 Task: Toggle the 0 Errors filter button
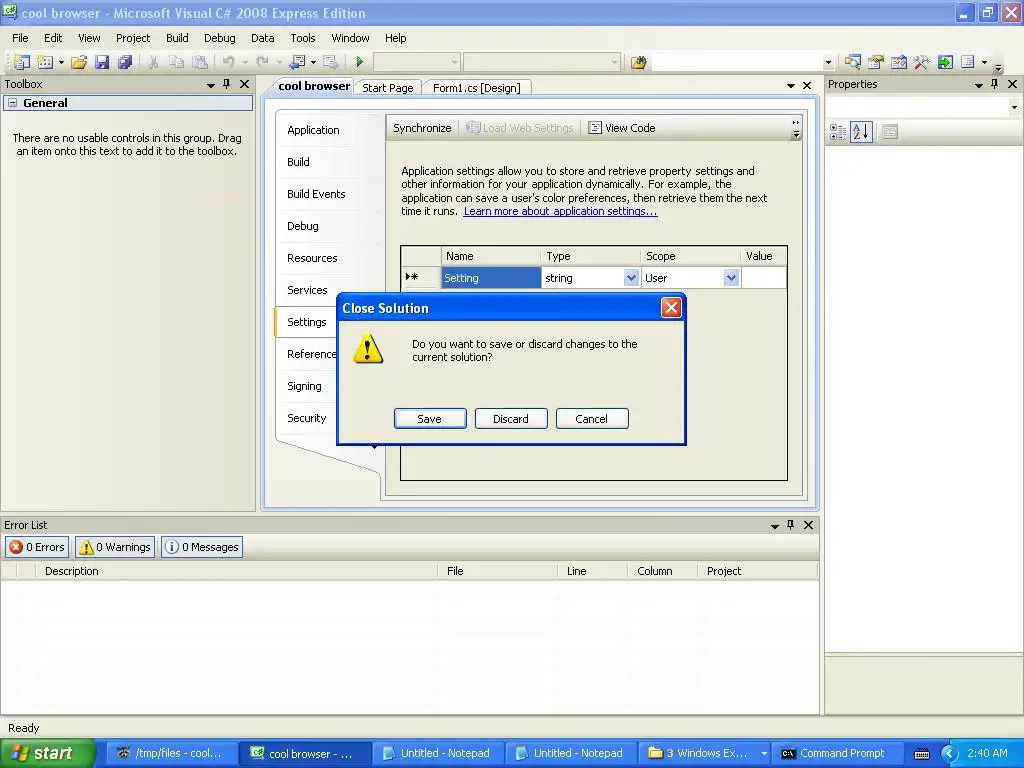[x=37, y=547]
